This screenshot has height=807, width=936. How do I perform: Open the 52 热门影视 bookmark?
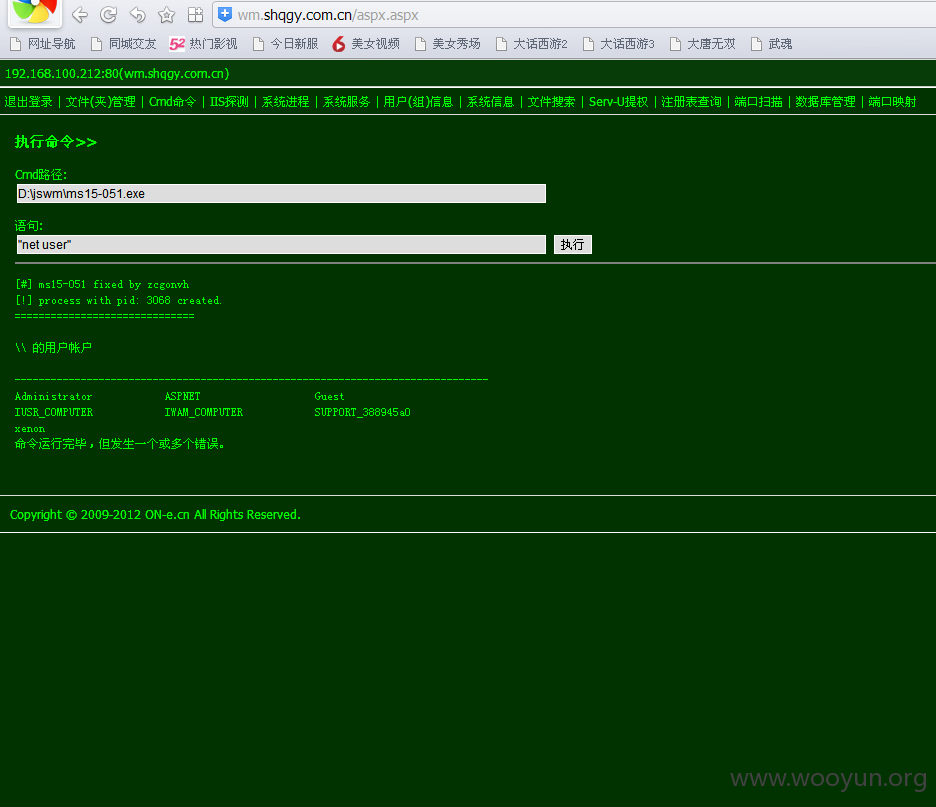tap(203, 44)
